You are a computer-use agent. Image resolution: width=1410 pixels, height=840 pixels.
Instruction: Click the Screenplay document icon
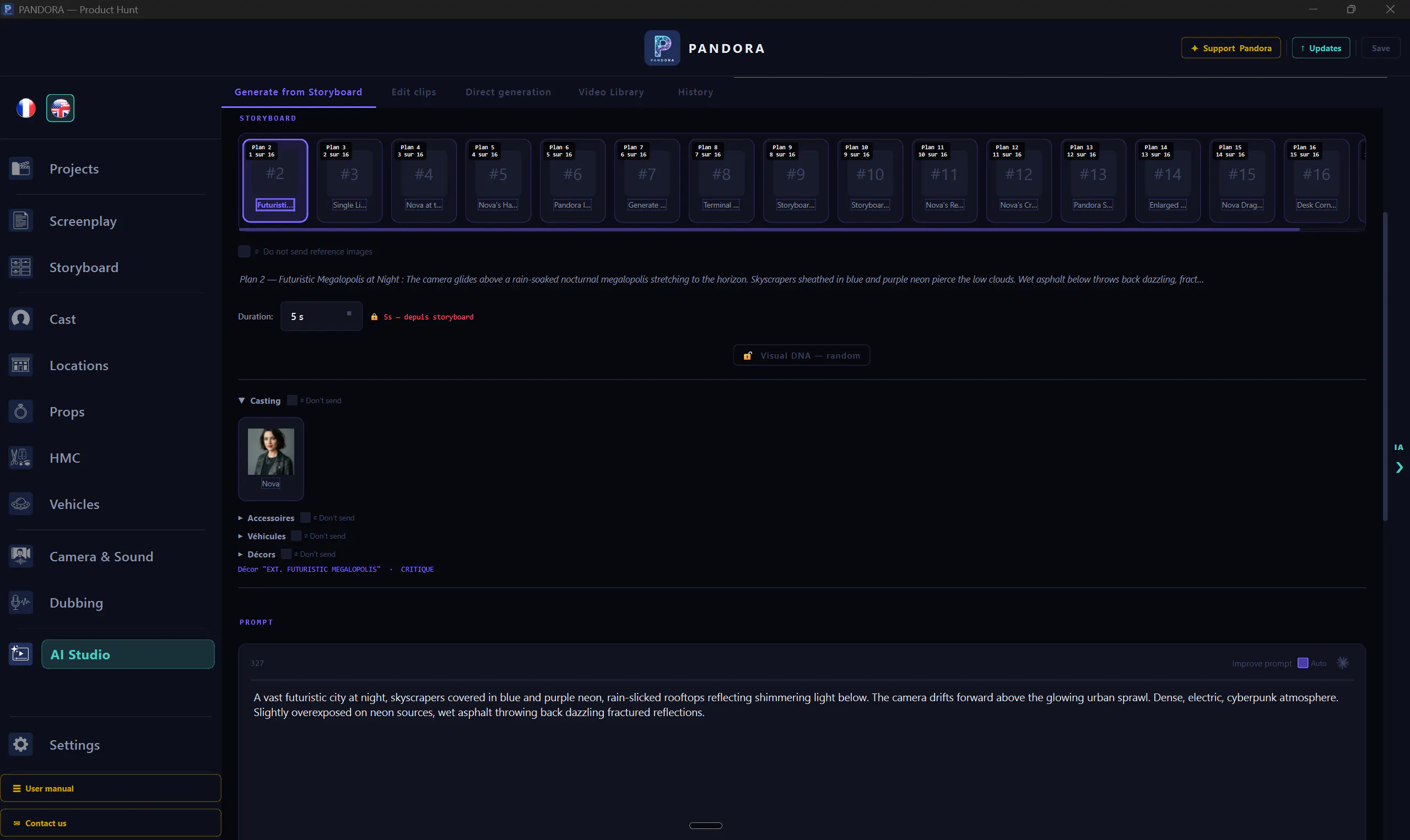21,220
